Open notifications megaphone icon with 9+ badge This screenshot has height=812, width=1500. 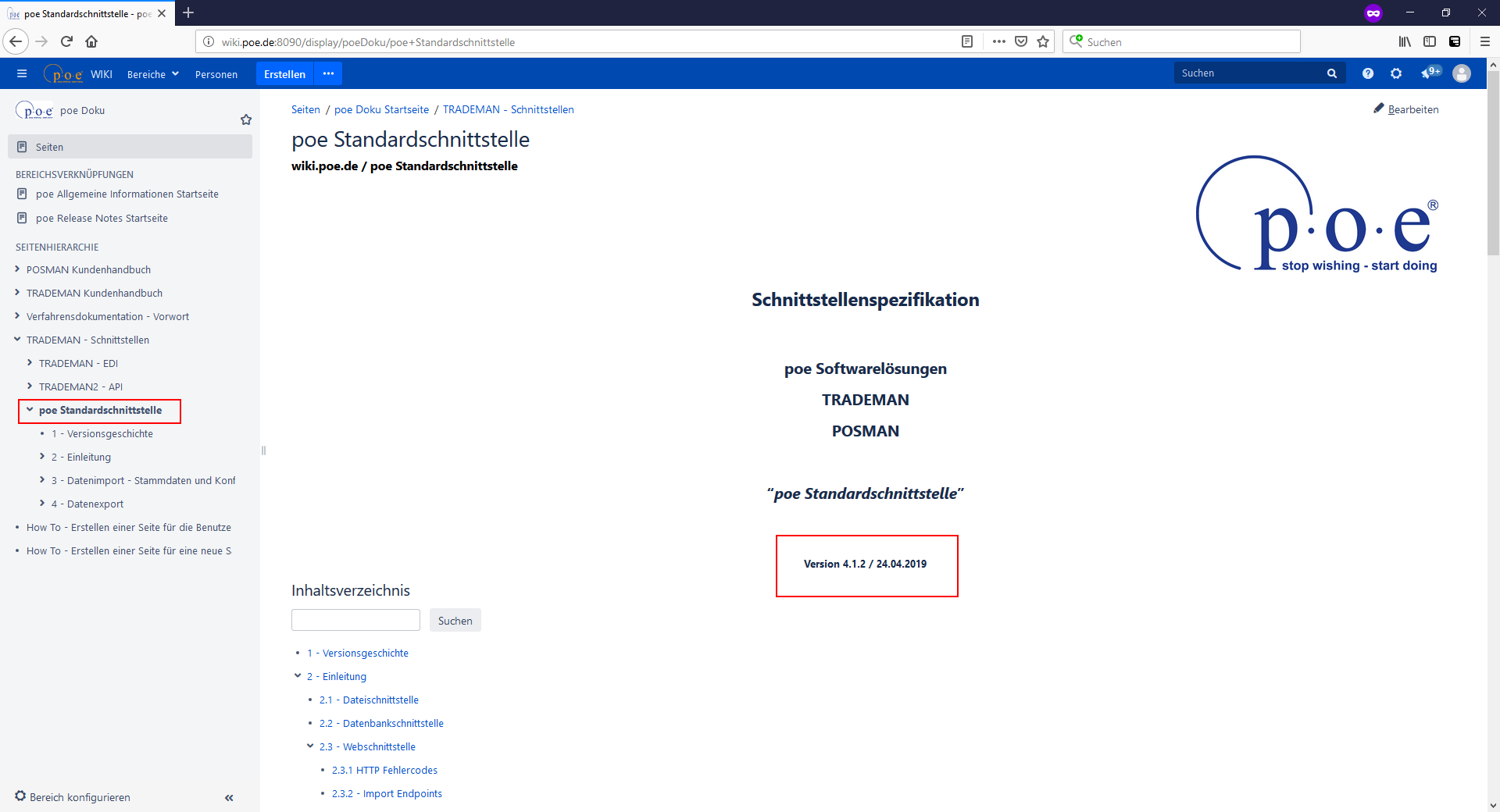coord(1429,73)
